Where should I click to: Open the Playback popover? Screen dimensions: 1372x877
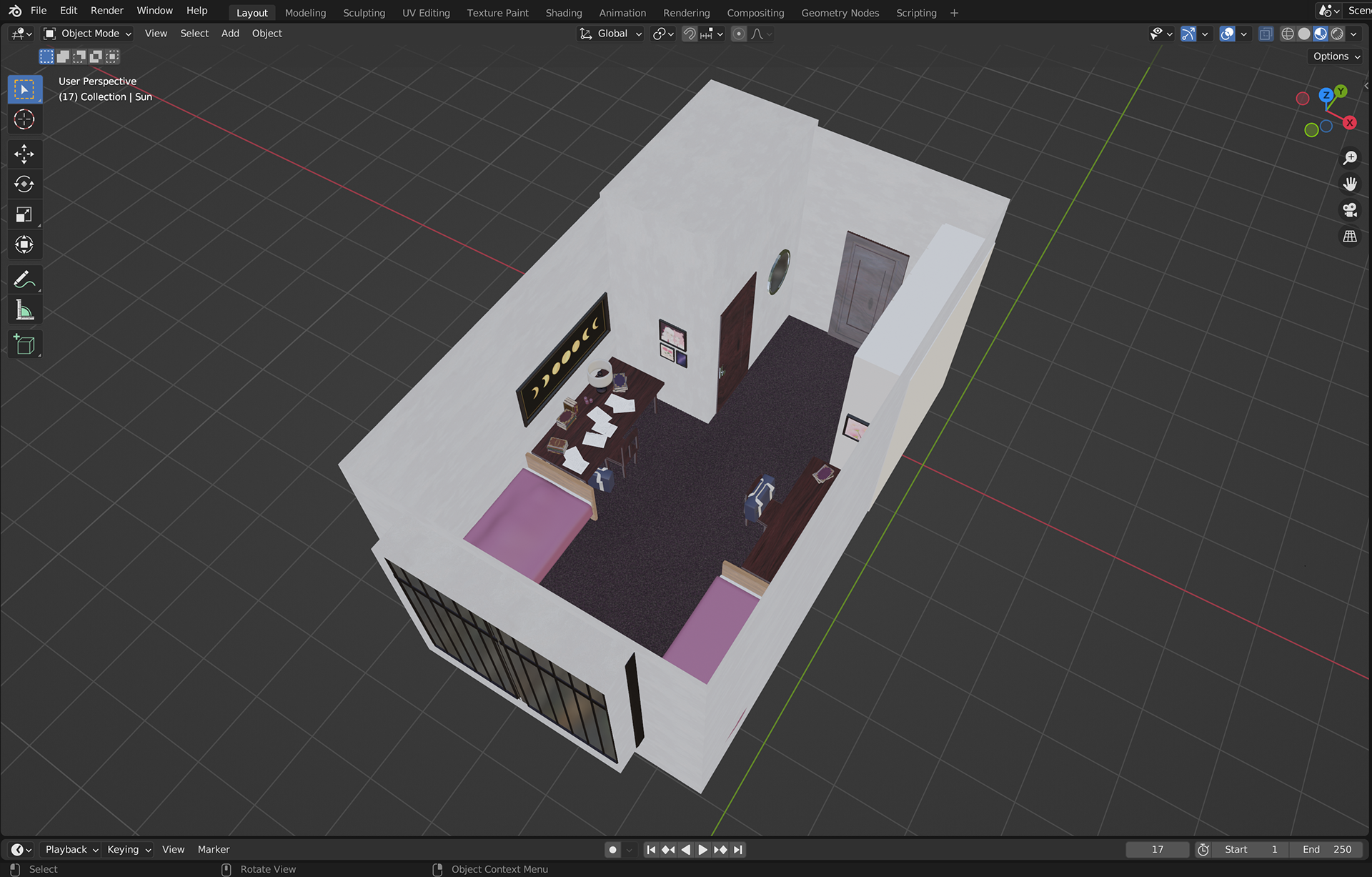(71, 850)
